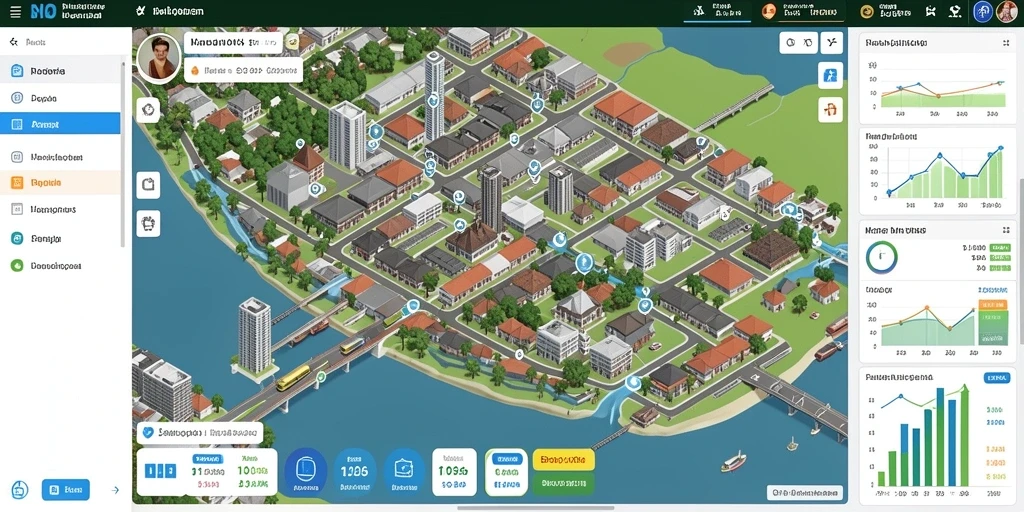Click the tallest green bar in bottom chart
Viewport: 1024px width, 512px height.
967,436
